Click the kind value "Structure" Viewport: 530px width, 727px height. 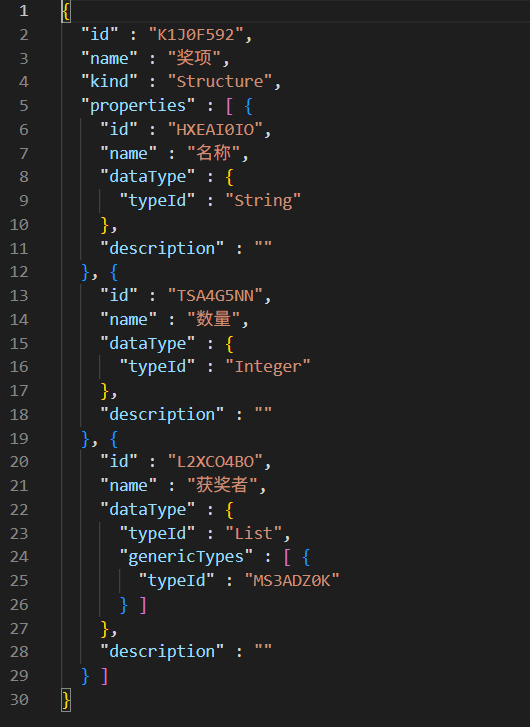click(x=220, y=82)
